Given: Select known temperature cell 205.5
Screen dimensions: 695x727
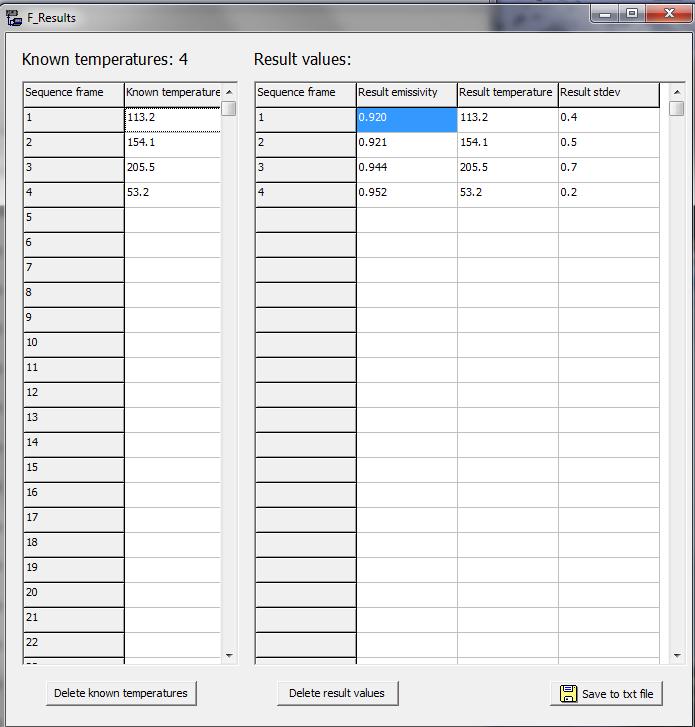Looking at the screenshot, I should (x=172, y=170).
